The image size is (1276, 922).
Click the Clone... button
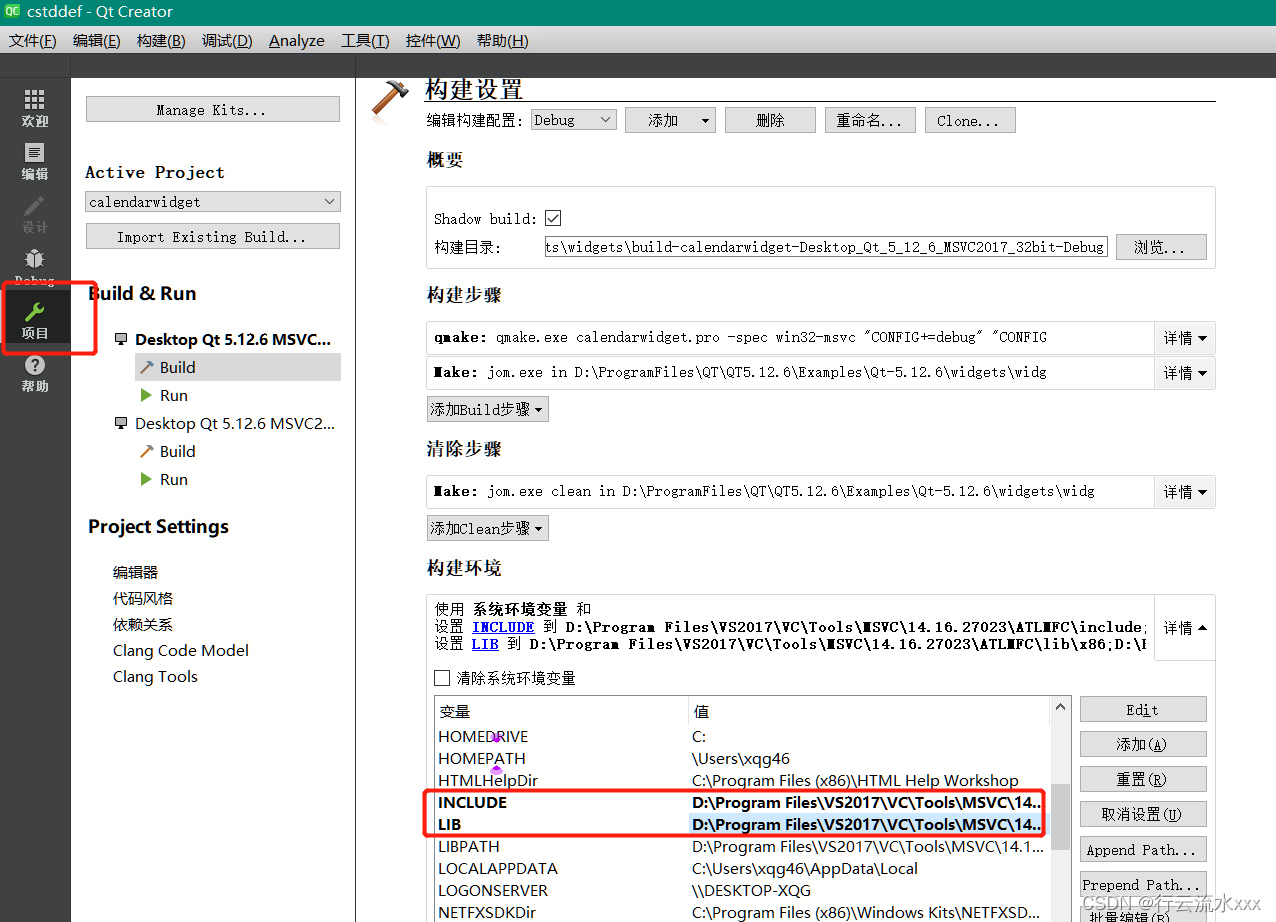(x=970, y=120)
